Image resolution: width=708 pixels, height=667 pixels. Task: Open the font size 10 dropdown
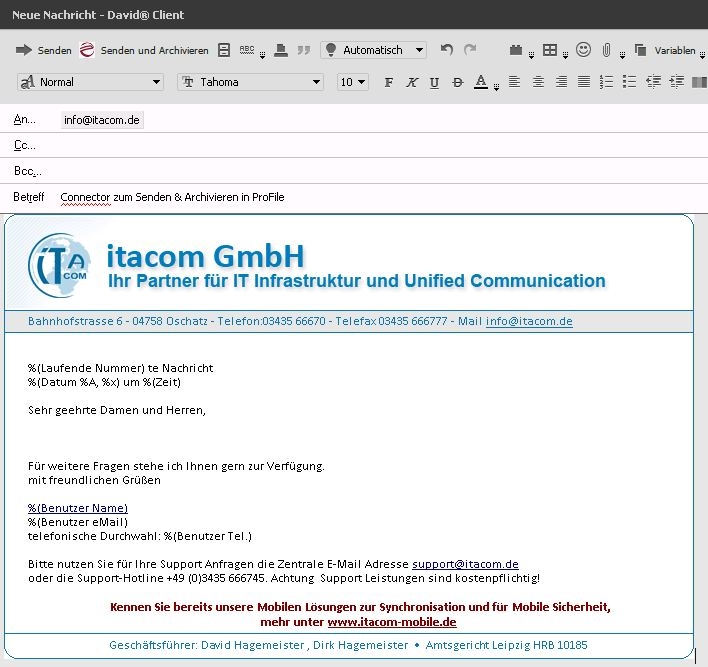tap(353, 82)
